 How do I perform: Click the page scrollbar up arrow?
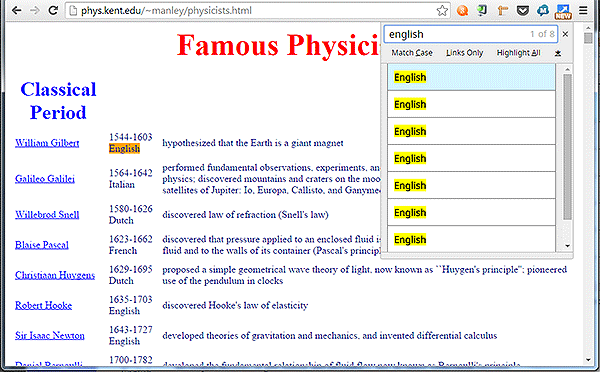[x=589, y=28]
